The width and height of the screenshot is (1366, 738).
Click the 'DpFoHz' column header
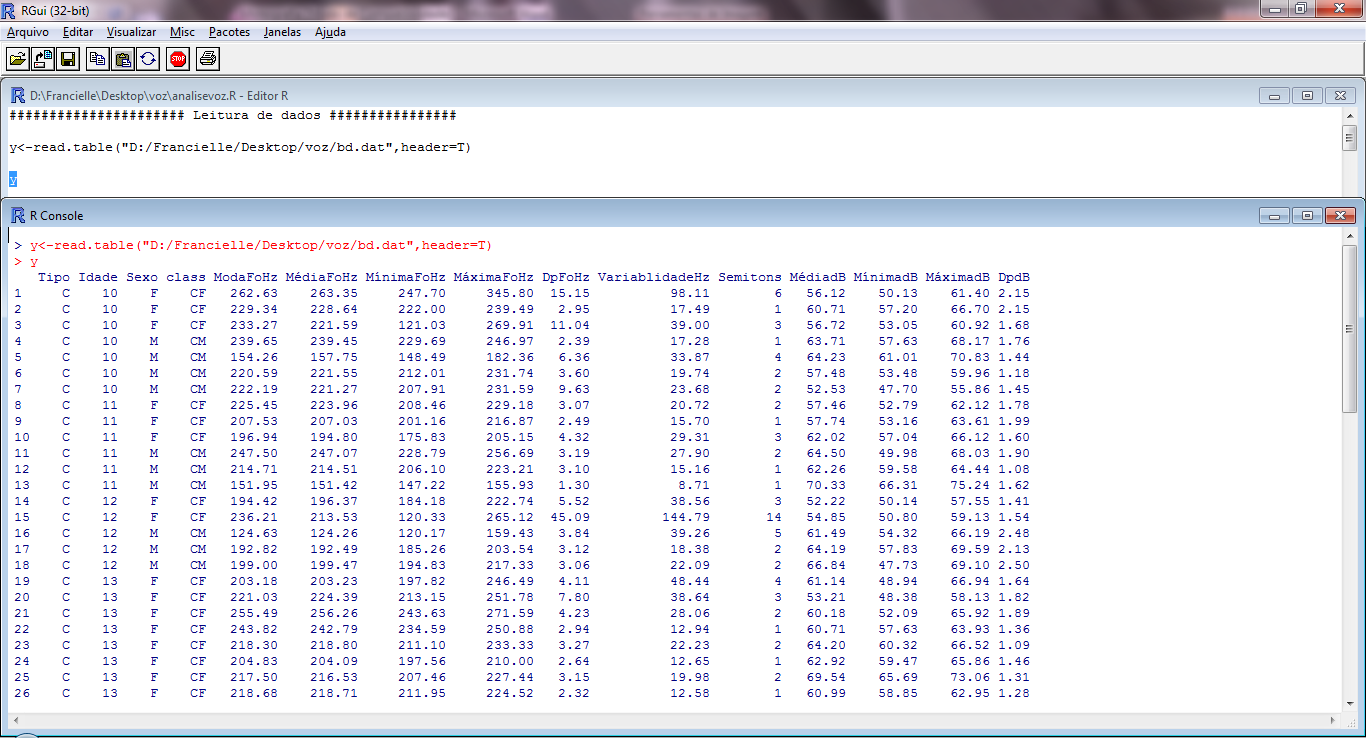click(x=566, y=277)
